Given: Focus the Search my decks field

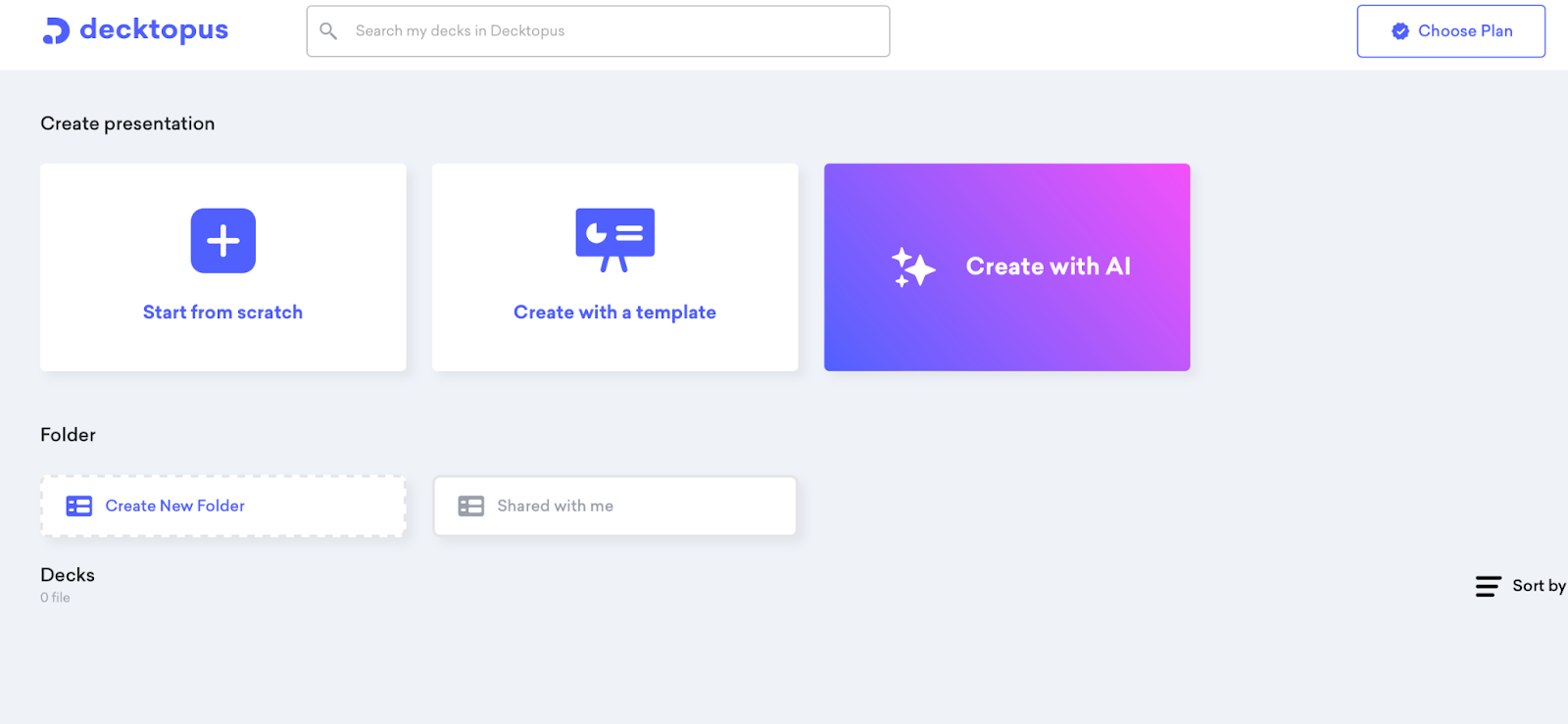Looking at the screenshot, I should pyautogui.click(x=598, y=31).
